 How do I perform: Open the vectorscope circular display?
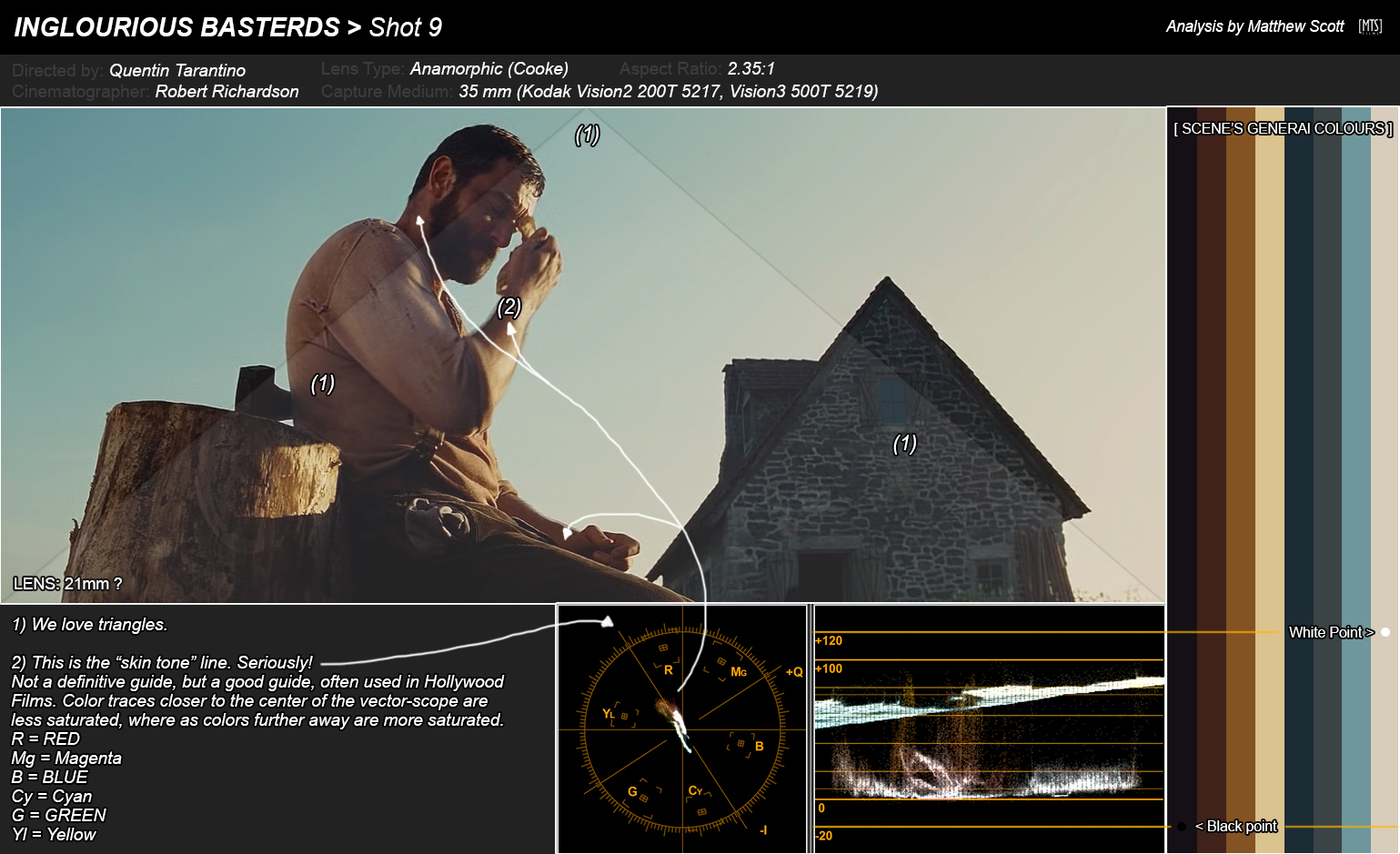[682, 729]
